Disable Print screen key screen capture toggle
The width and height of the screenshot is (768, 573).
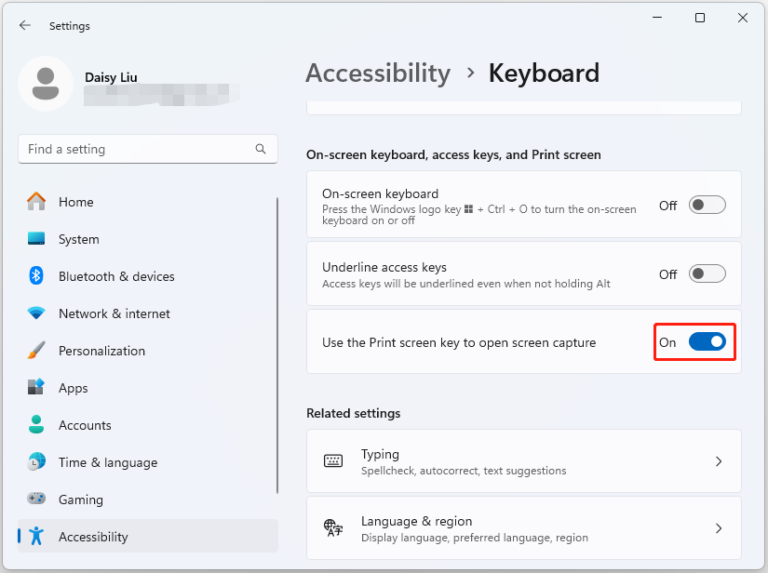click(707, 342)
